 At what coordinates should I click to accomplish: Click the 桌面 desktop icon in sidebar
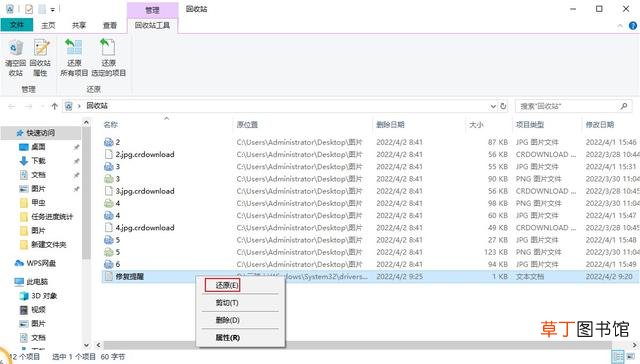(24, 147)
